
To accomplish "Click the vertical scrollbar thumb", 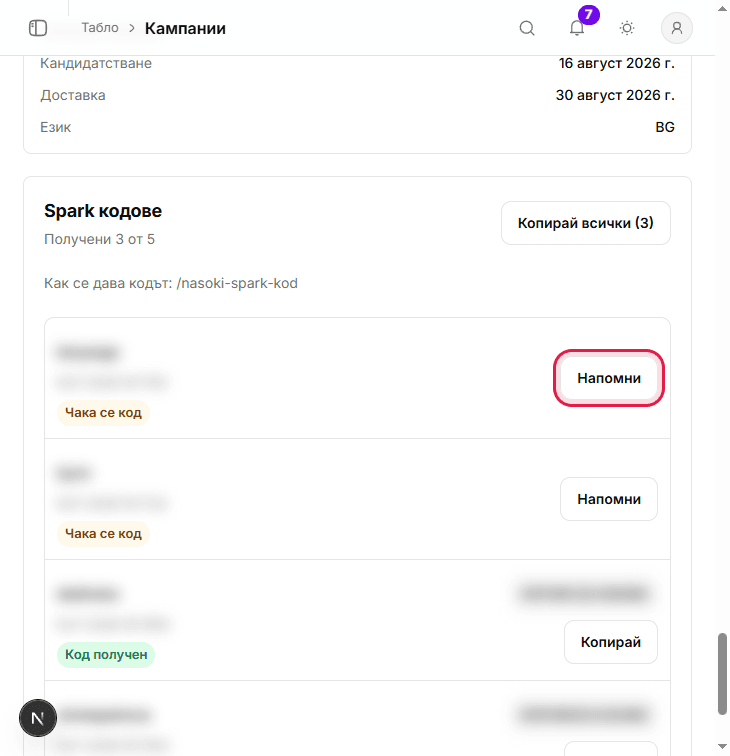I will pyautogui.click(x=722, y=674).
